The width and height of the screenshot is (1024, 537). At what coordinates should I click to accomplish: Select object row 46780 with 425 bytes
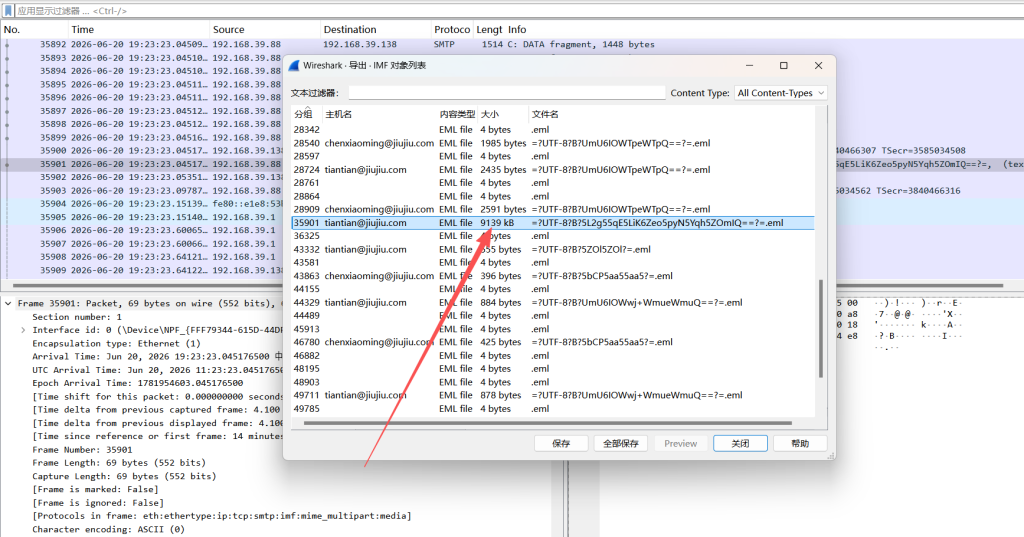point(552,342)
